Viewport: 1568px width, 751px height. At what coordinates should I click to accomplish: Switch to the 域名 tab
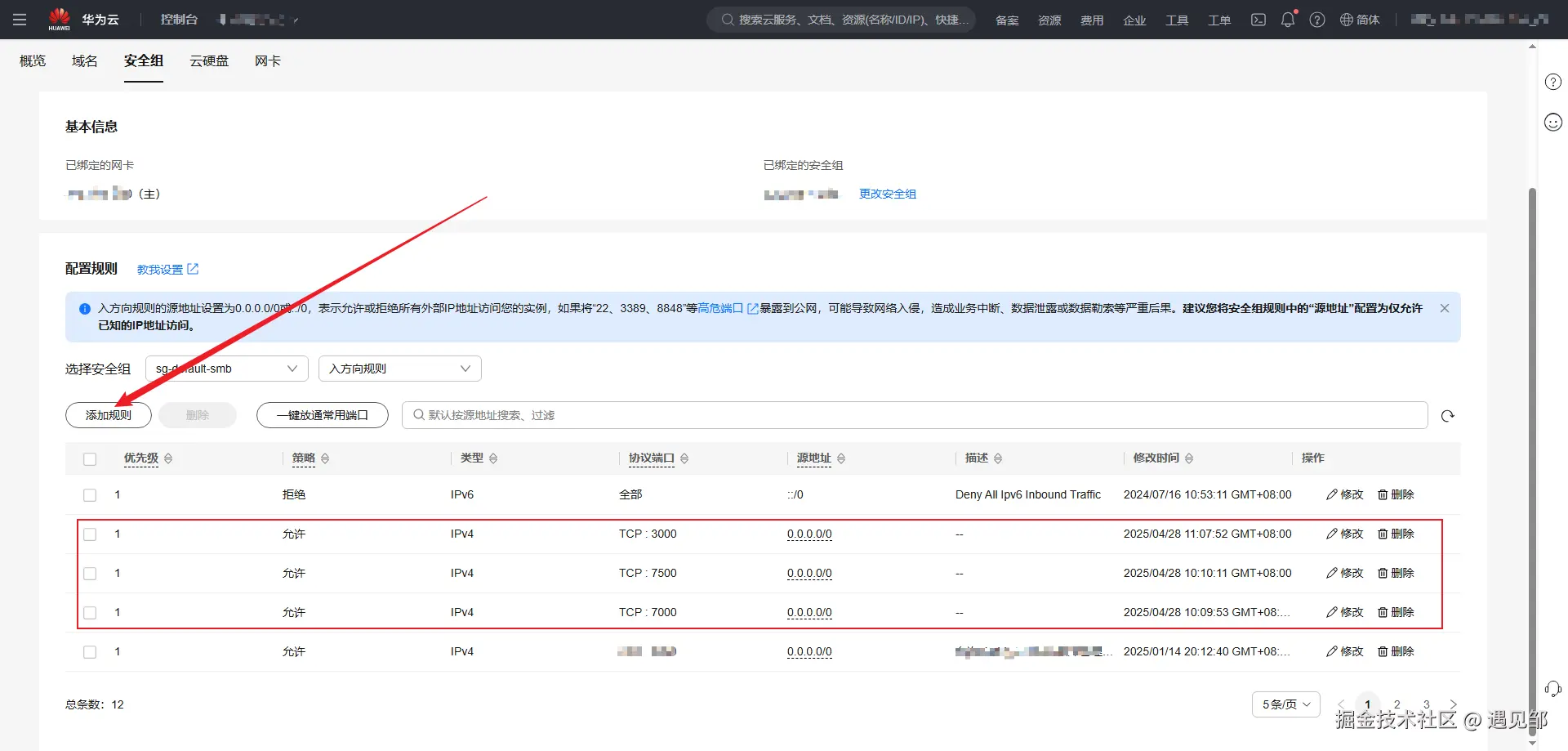(85, 61)
